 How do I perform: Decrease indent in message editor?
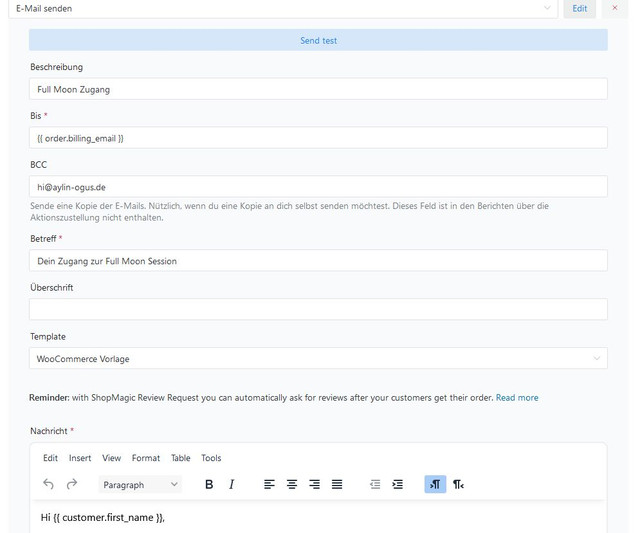375,484
